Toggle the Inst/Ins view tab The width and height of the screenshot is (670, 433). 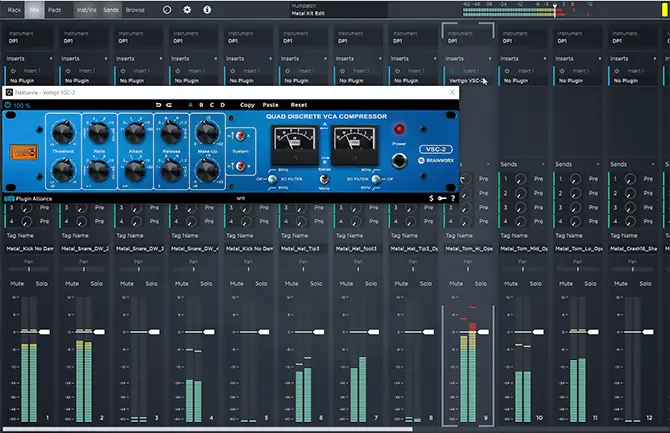[x=87, y=9]
